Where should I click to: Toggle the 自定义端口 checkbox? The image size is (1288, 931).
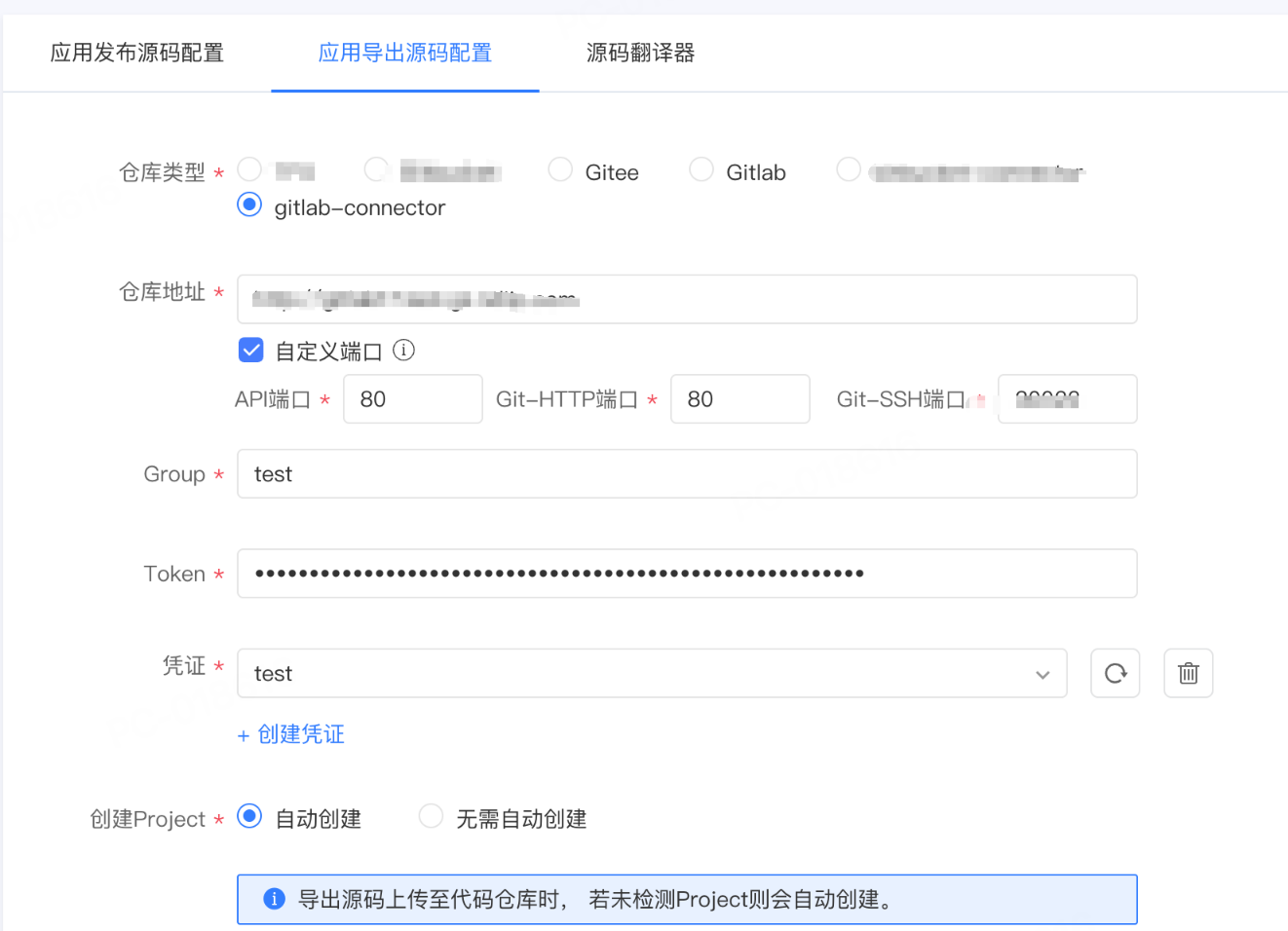coord(250,351)
